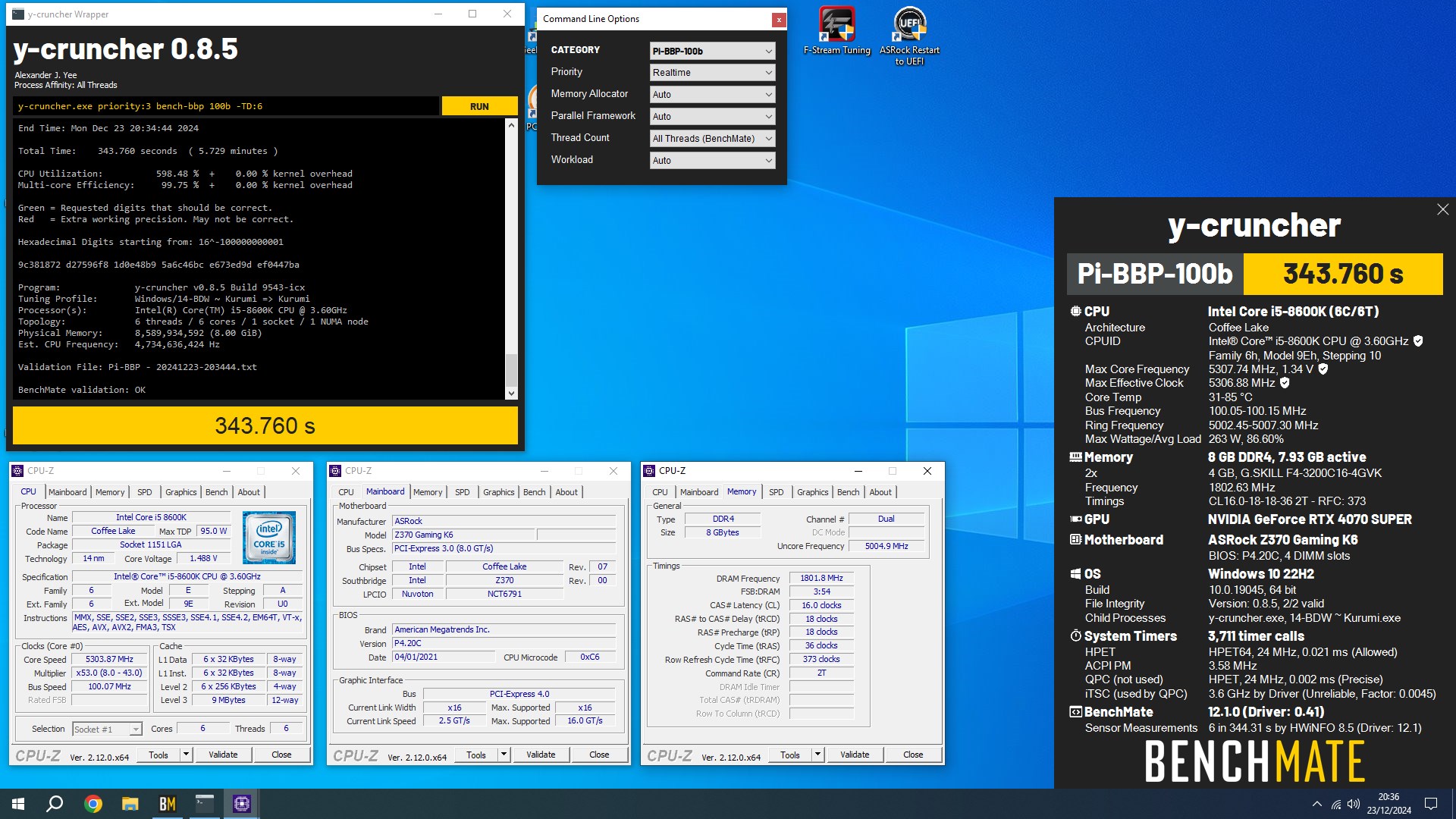This screenshot has width=1456, height=819.
Task: Click the verified shield beside Max Core Frequency
Action: coord(1323,369)
